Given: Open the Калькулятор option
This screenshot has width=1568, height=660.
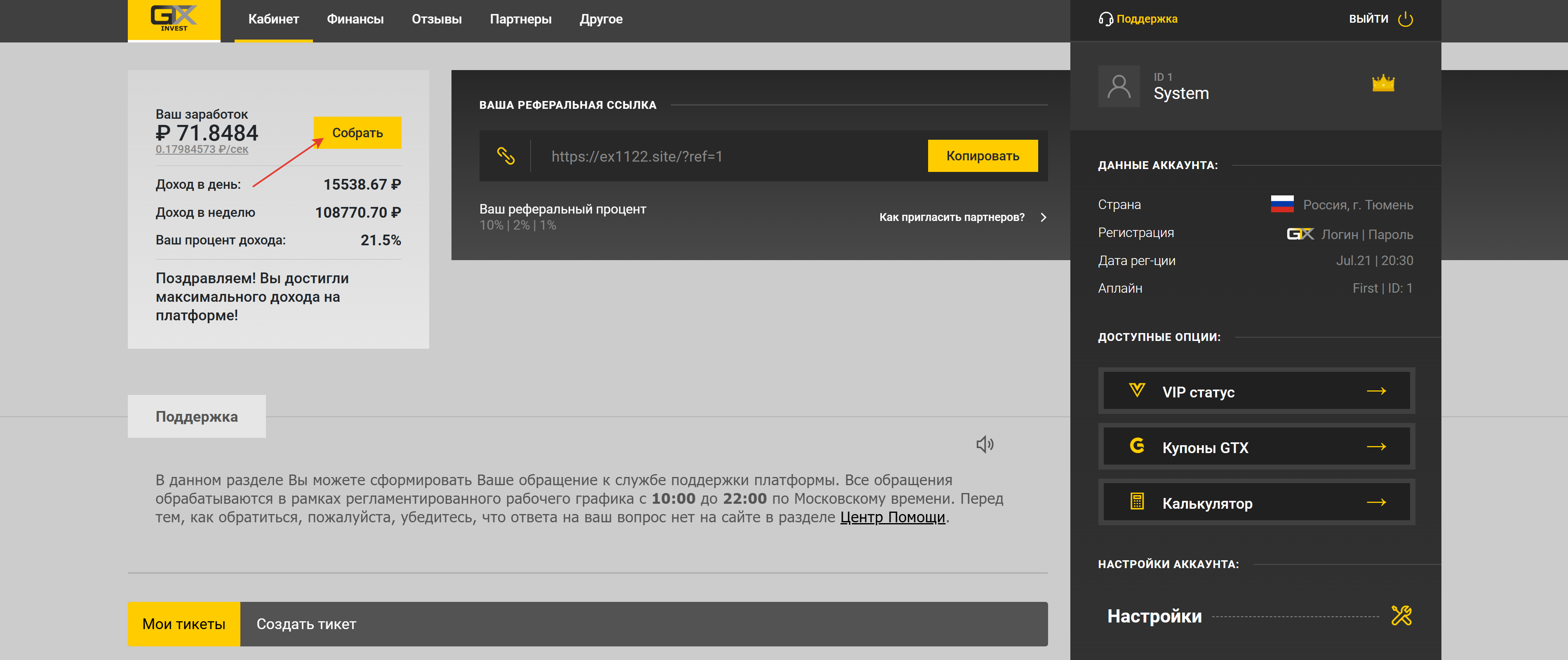Looking at the screenshot, I should point(1256,502).
